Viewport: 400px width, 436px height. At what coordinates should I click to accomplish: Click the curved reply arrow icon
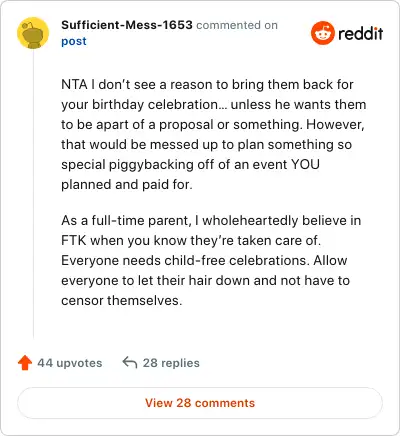(x=130, y=362)
